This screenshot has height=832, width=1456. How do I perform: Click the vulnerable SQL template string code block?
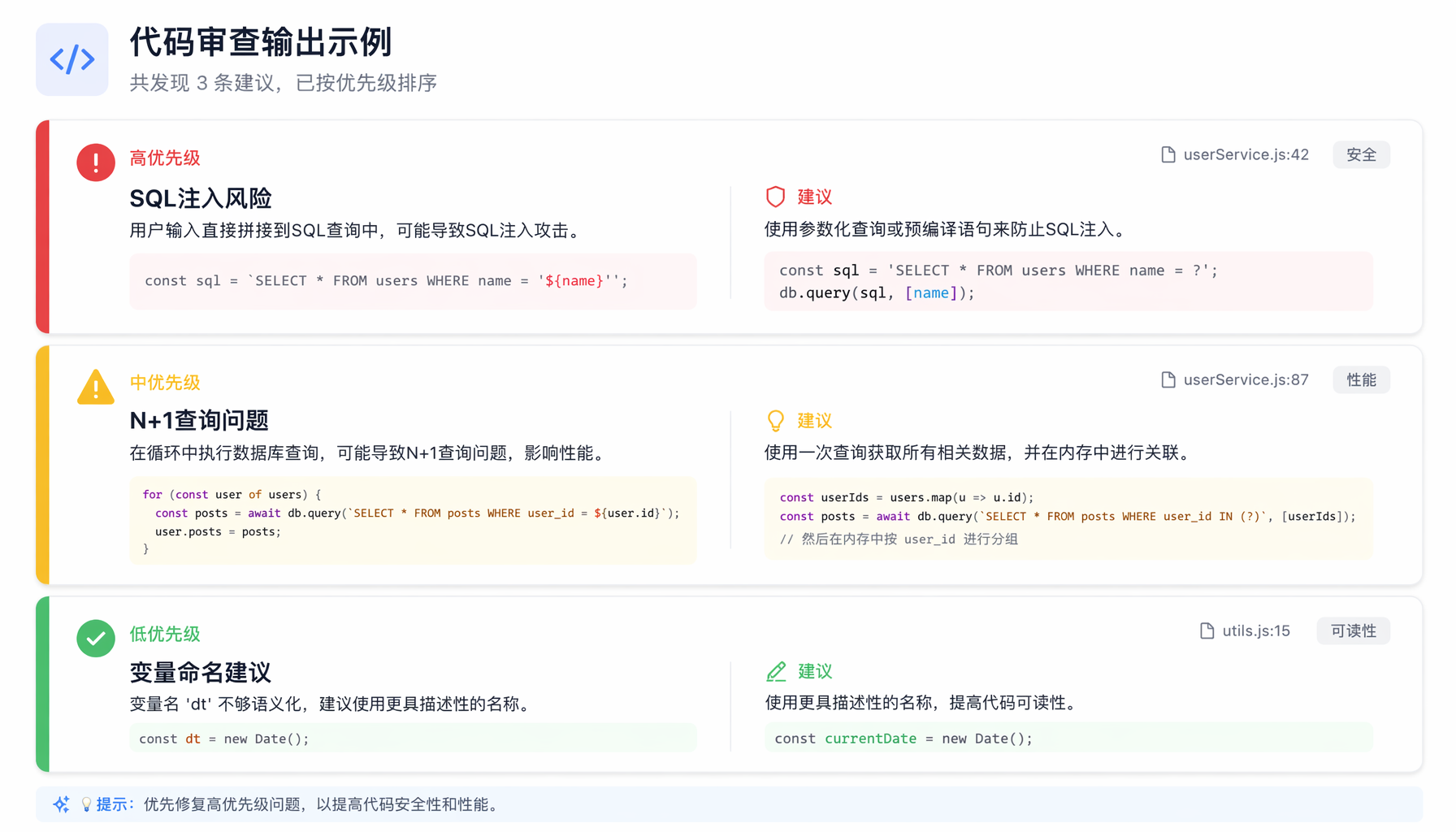tap(413, 281)
